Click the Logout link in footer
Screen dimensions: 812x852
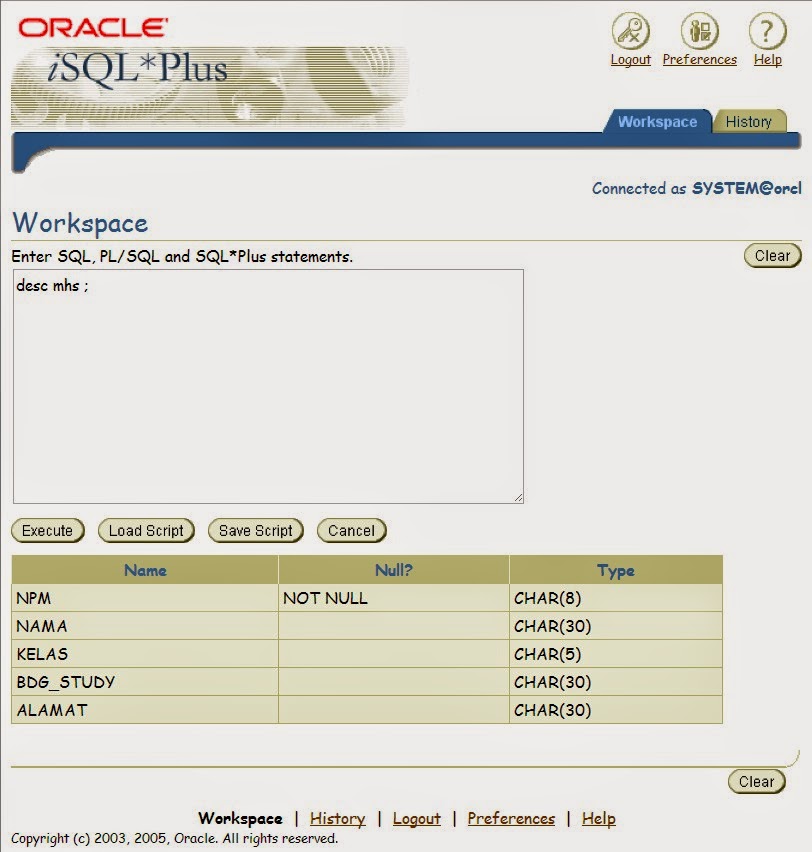click(x=417, y=818)
